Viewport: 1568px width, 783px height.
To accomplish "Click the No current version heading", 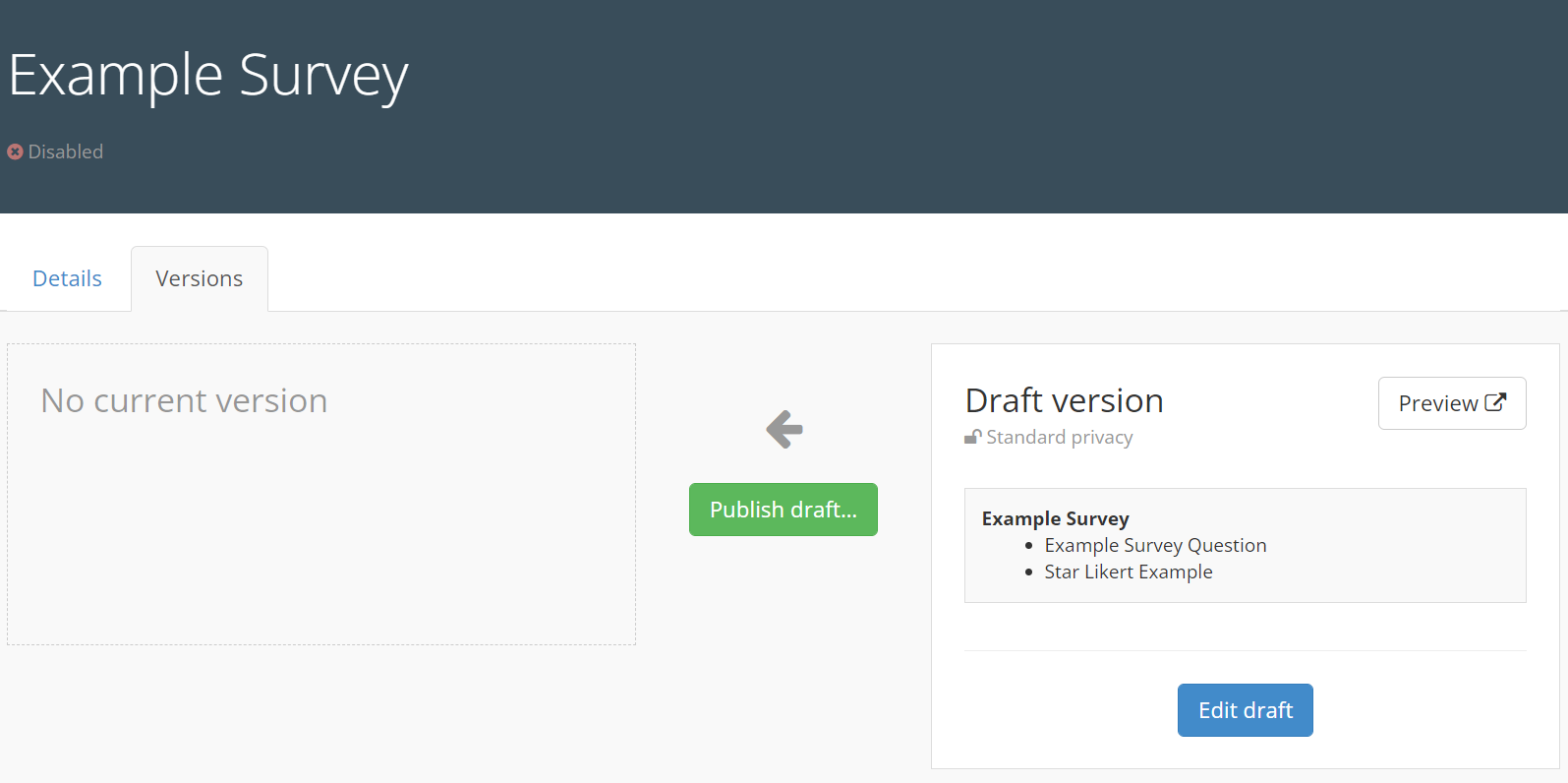I will point(184,400).
